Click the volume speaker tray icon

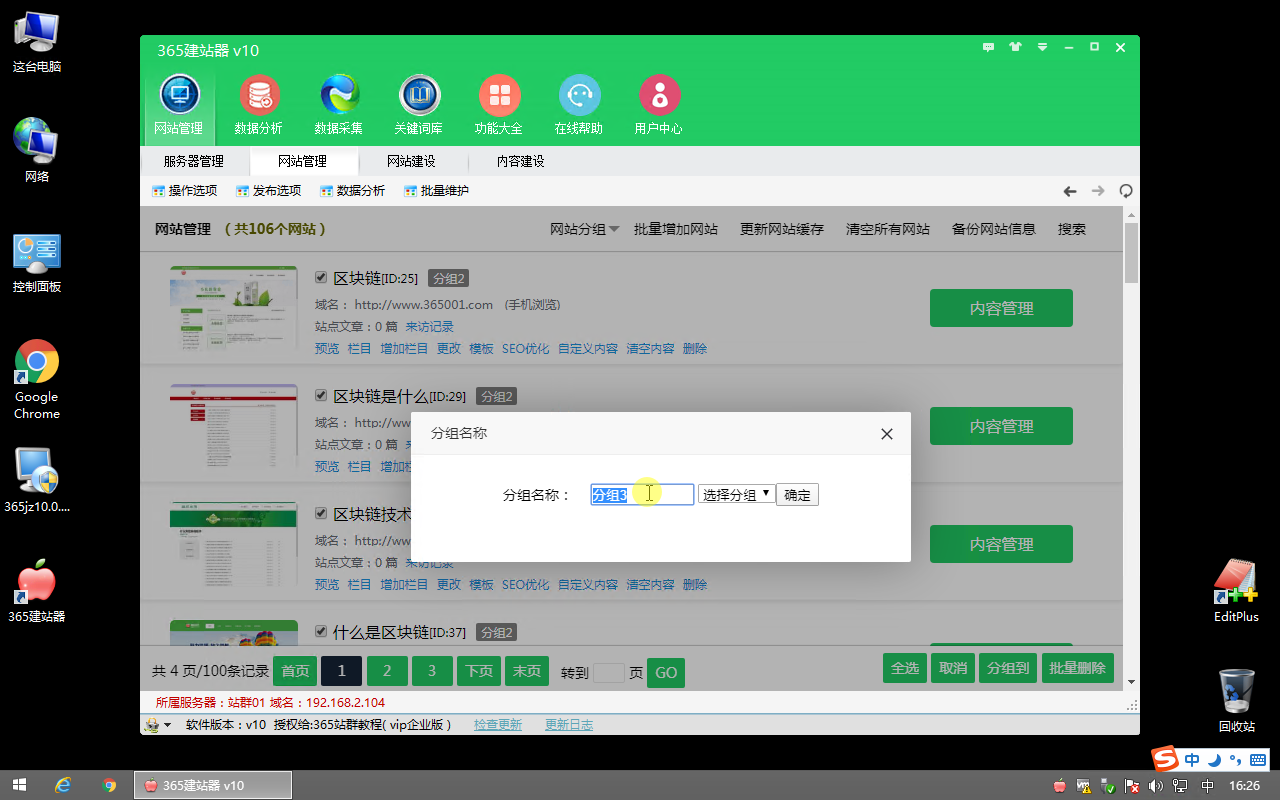(x=1157, y=786)
